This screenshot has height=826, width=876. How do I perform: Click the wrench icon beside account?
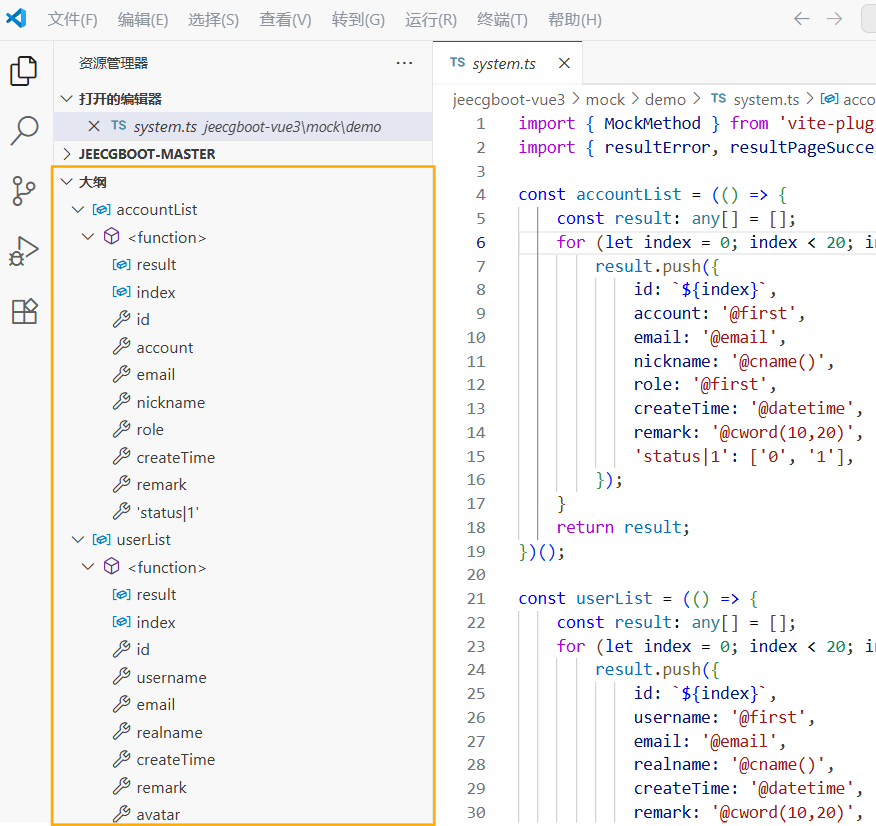121,347
